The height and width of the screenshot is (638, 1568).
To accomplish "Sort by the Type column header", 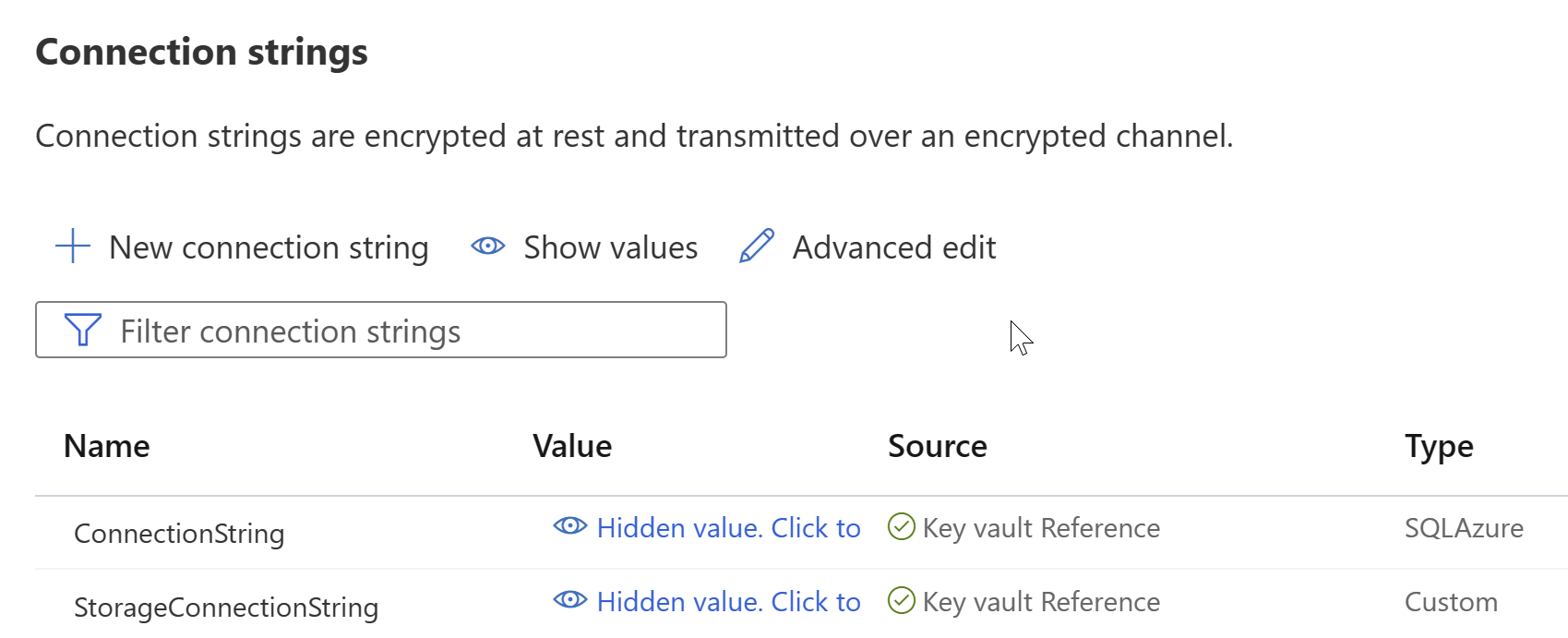I will pos(1439,448).
